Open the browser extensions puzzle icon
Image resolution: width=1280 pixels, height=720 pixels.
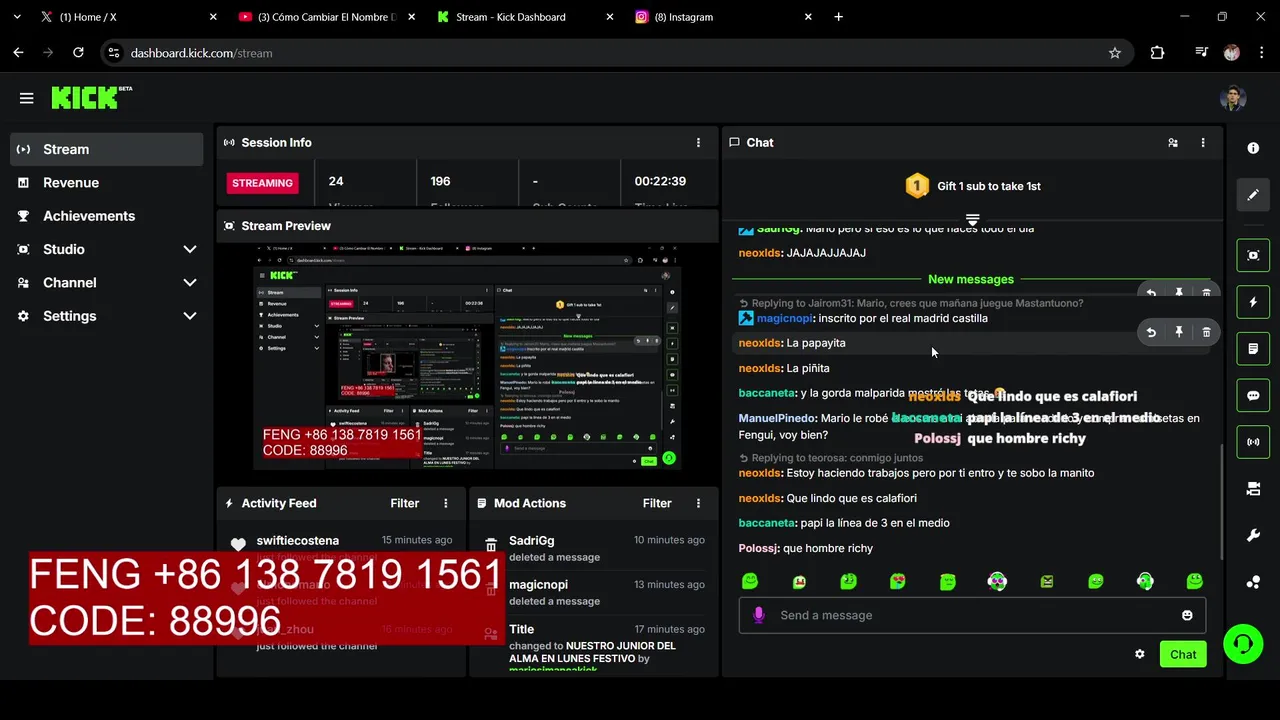[1157, 53]
